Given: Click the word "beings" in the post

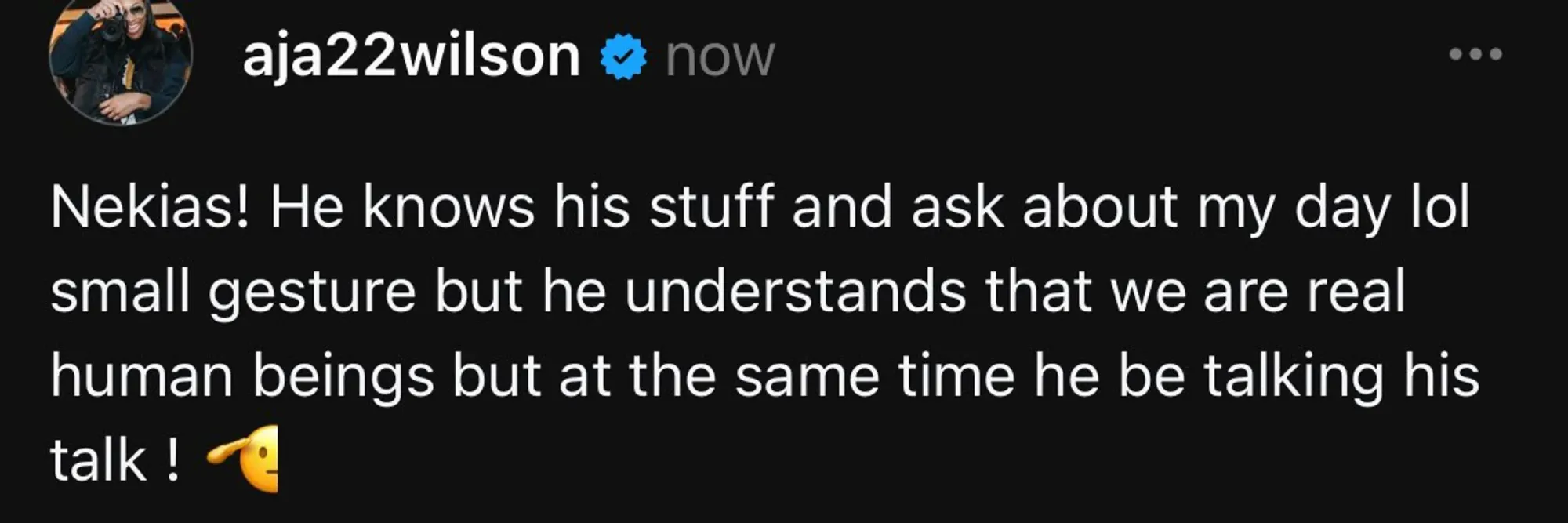Looking at the screenshot, I should (343, 377).
